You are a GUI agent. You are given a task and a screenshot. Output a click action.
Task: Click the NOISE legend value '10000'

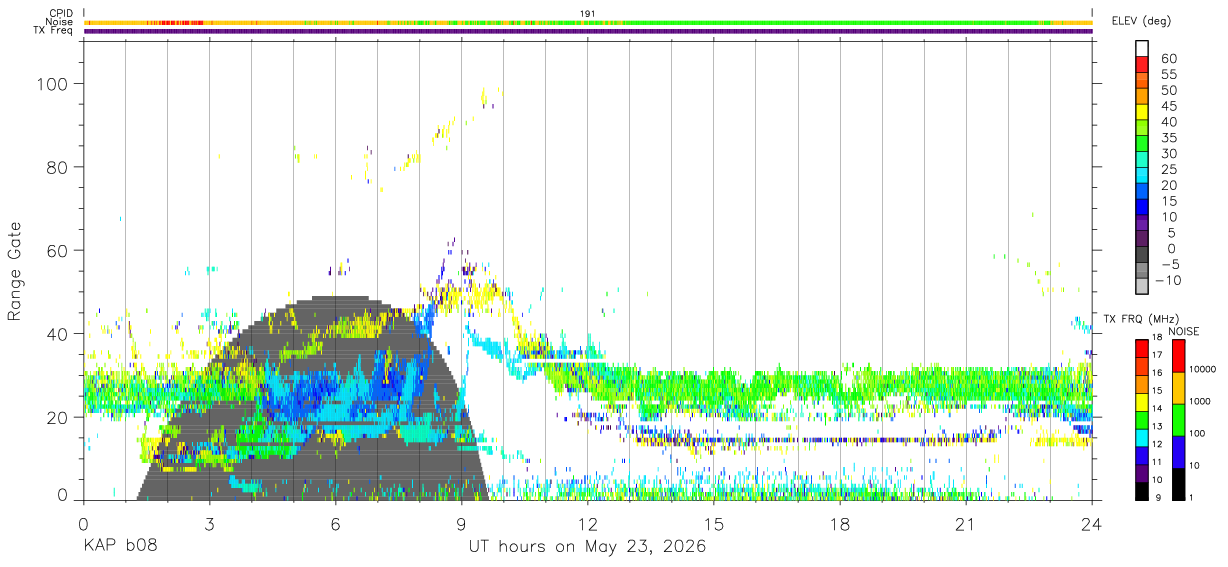point(1202,370)
